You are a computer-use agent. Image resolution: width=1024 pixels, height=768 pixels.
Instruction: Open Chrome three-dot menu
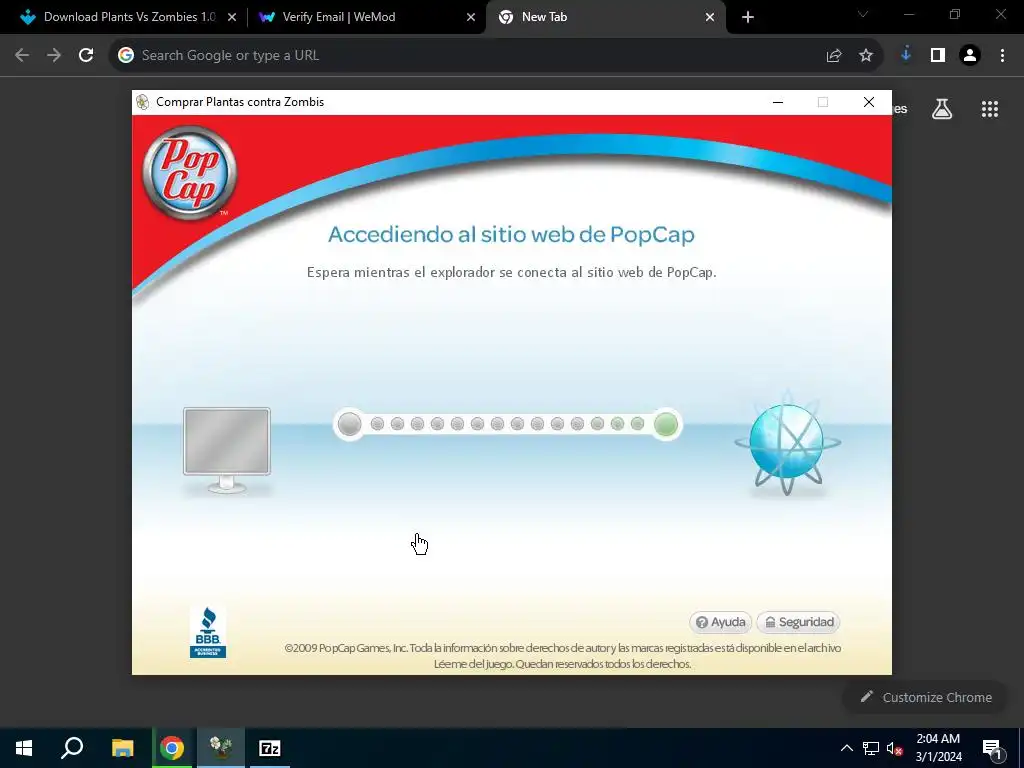(x=1002, y=56)
